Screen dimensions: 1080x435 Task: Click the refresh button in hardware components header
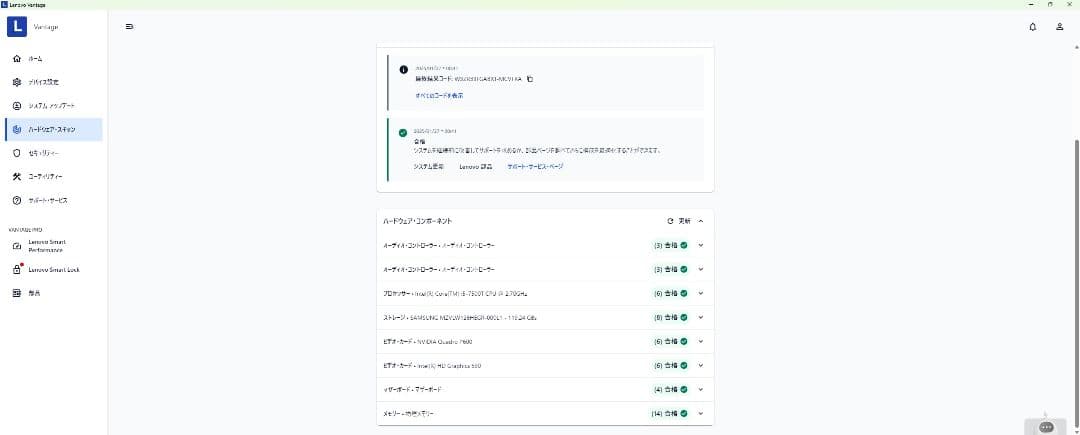[x=679, y=220]
